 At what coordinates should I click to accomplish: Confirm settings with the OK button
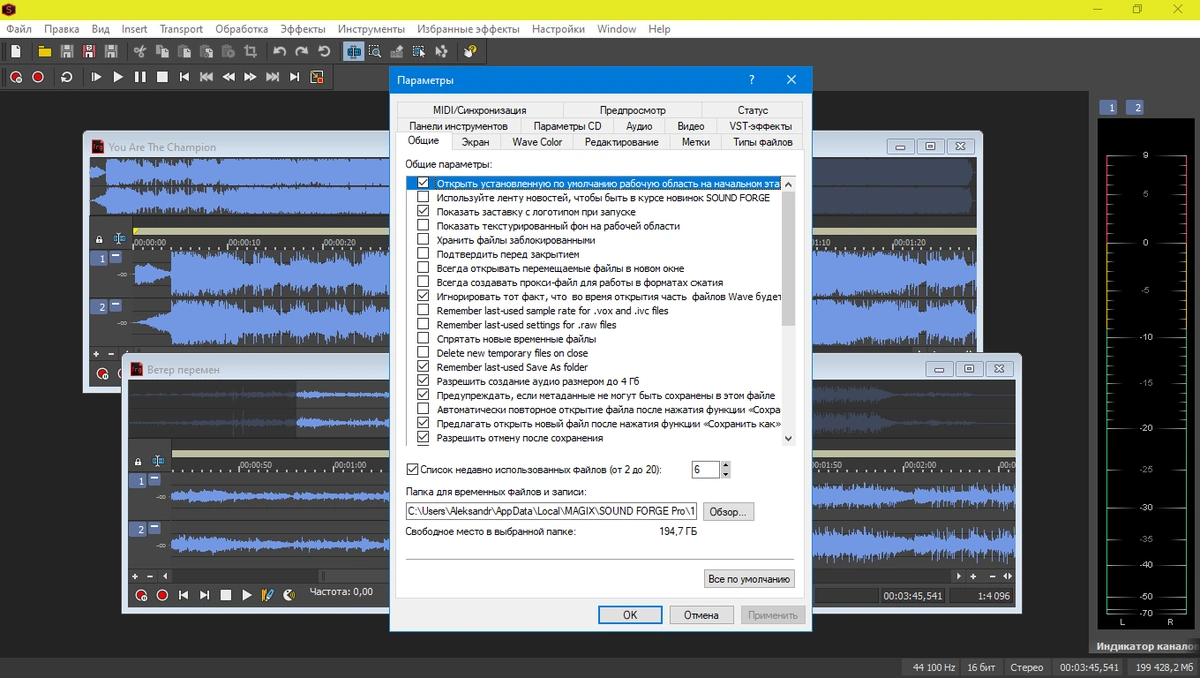pos(630,615)
